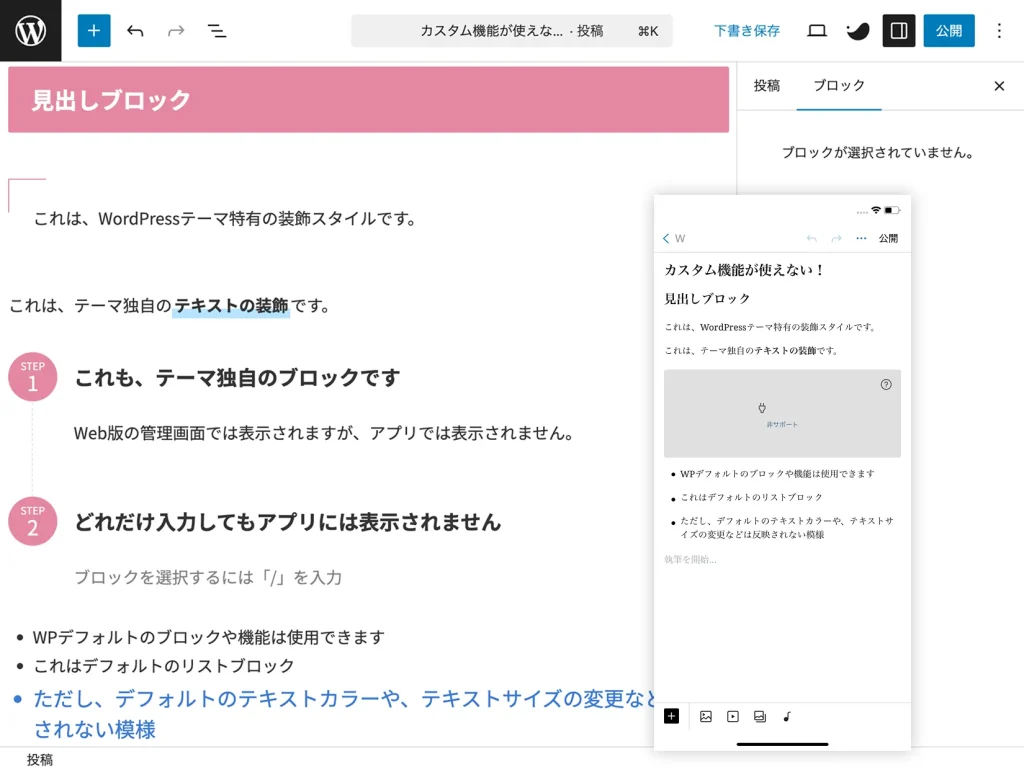The image size is (1024, 772).
Task: Click list item これはデフォルトのリストブロック
Action: 163,666
